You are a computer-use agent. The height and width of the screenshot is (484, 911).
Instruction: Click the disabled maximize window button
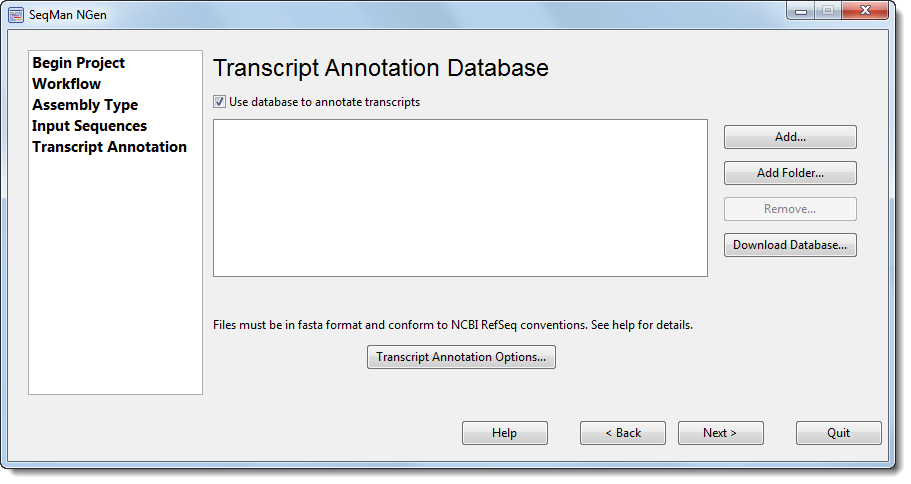pos(828,10)
